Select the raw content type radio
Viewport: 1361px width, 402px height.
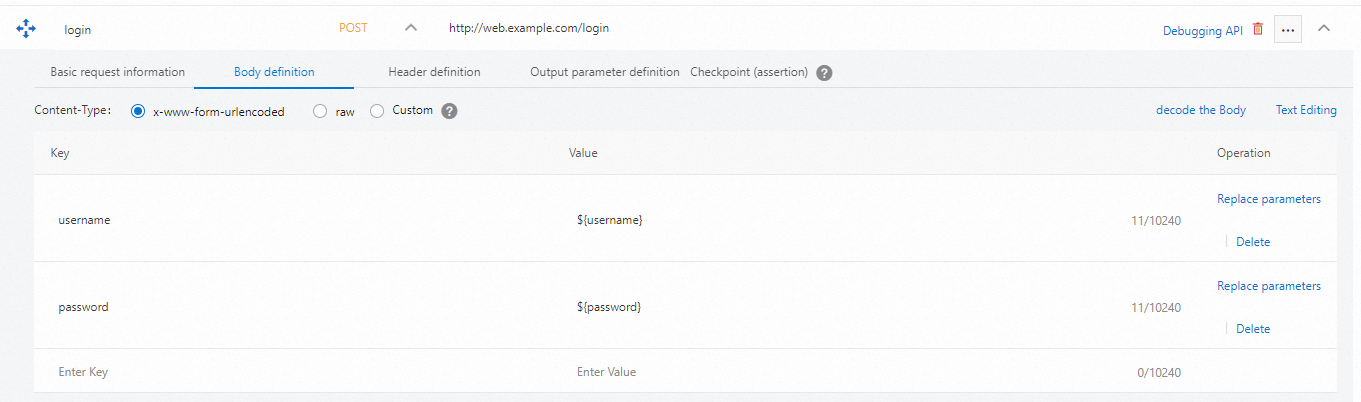pyautogui.click(x=320, y=112)
